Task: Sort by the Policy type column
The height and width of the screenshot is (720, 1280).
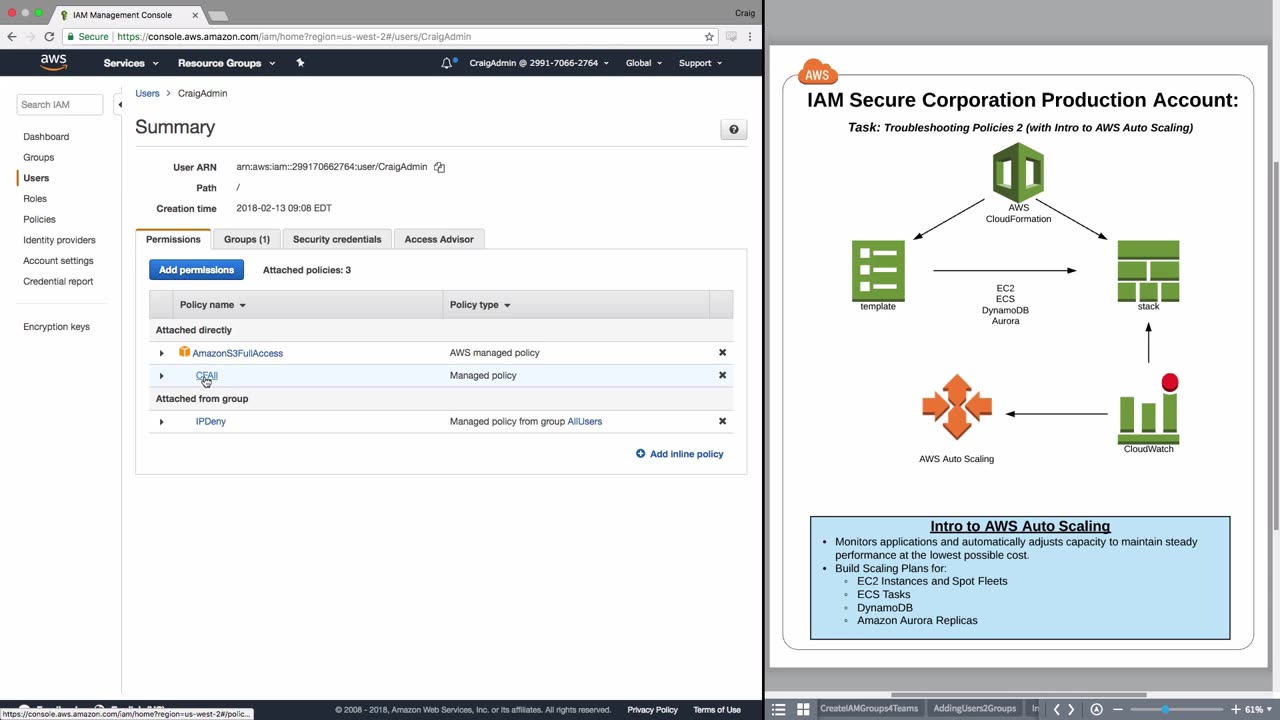Action: pos(480,305)
